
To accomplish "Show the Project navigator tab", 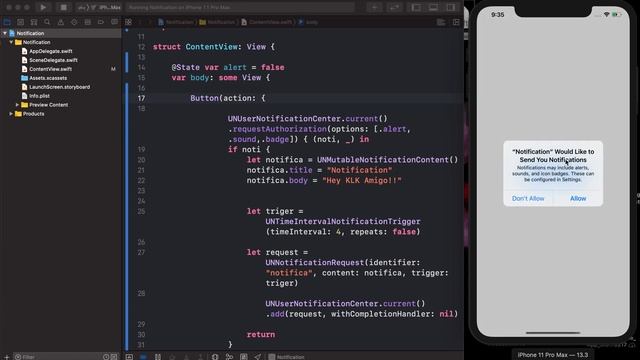I will pos(7,22).
